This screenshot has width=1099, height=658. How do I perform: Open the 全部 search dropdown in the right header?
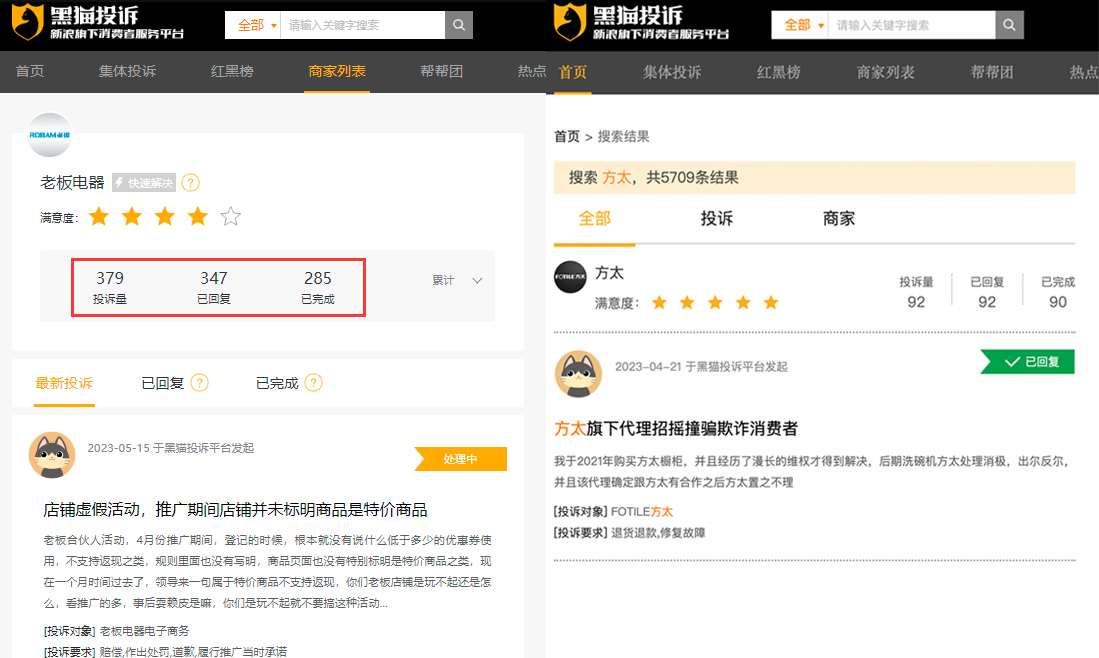click(799, 25)
